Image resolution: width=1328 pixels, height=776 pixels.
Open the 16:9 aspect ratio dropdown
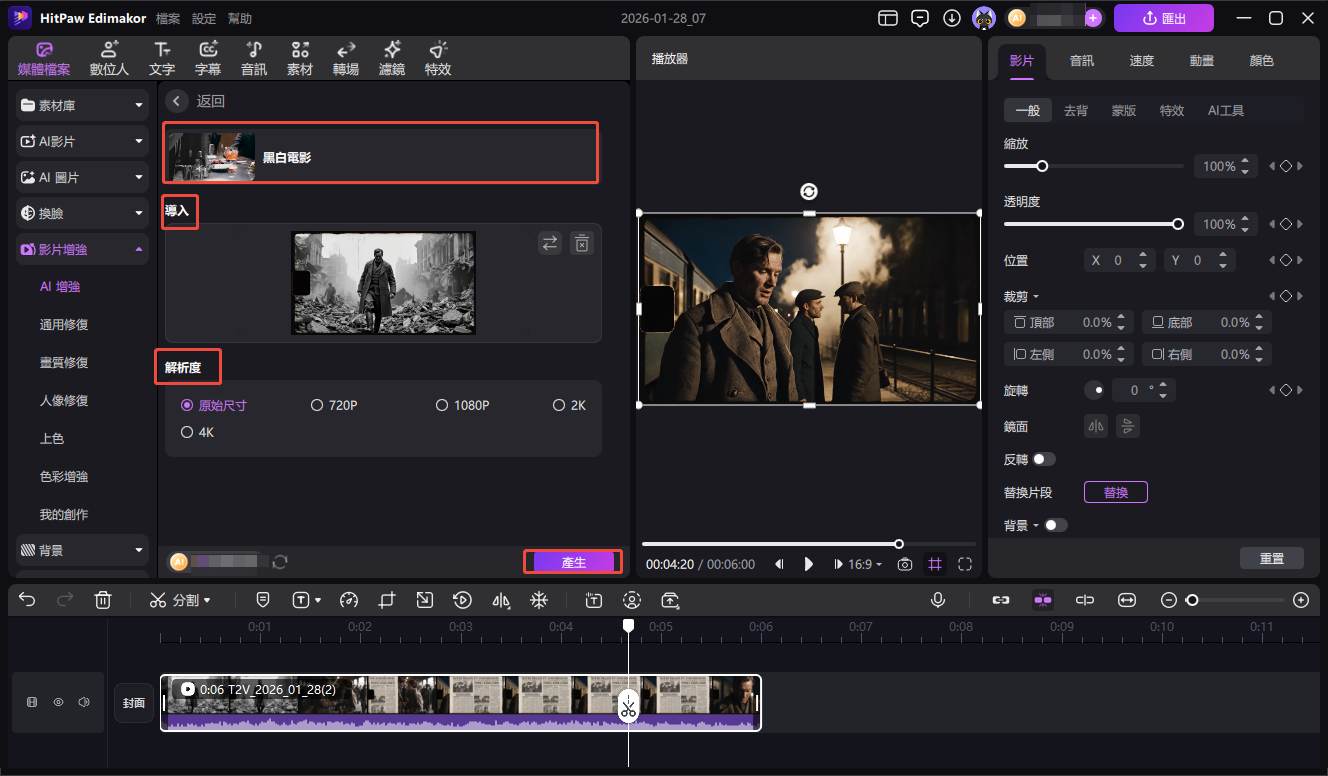coord(865,564)
